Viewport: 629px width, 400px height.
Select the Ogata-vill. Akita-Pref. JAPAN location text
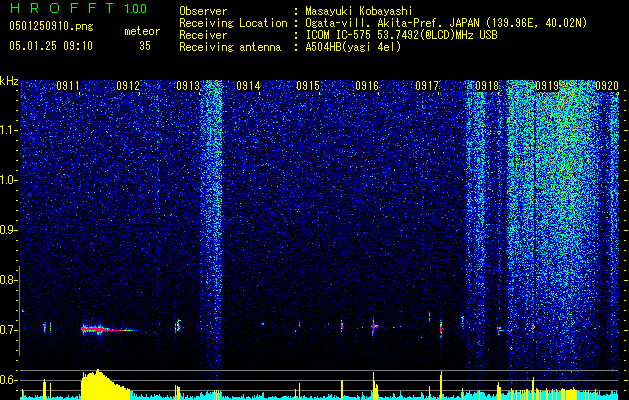coord(446,23)
